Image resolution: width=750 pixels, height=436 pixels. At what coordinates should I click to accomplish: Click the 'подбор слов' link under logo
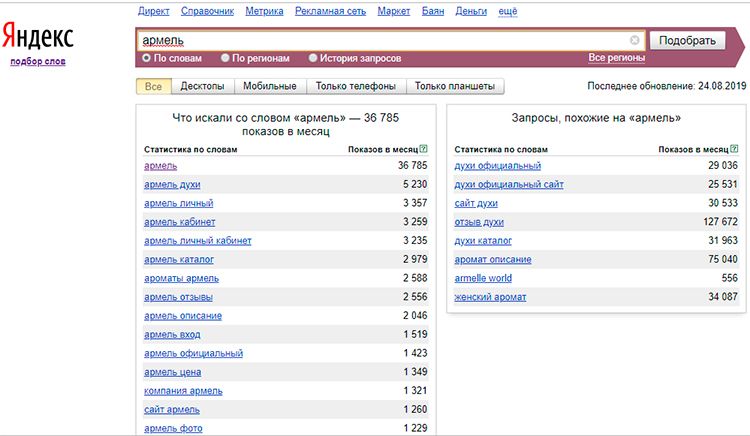pos(38,61)
